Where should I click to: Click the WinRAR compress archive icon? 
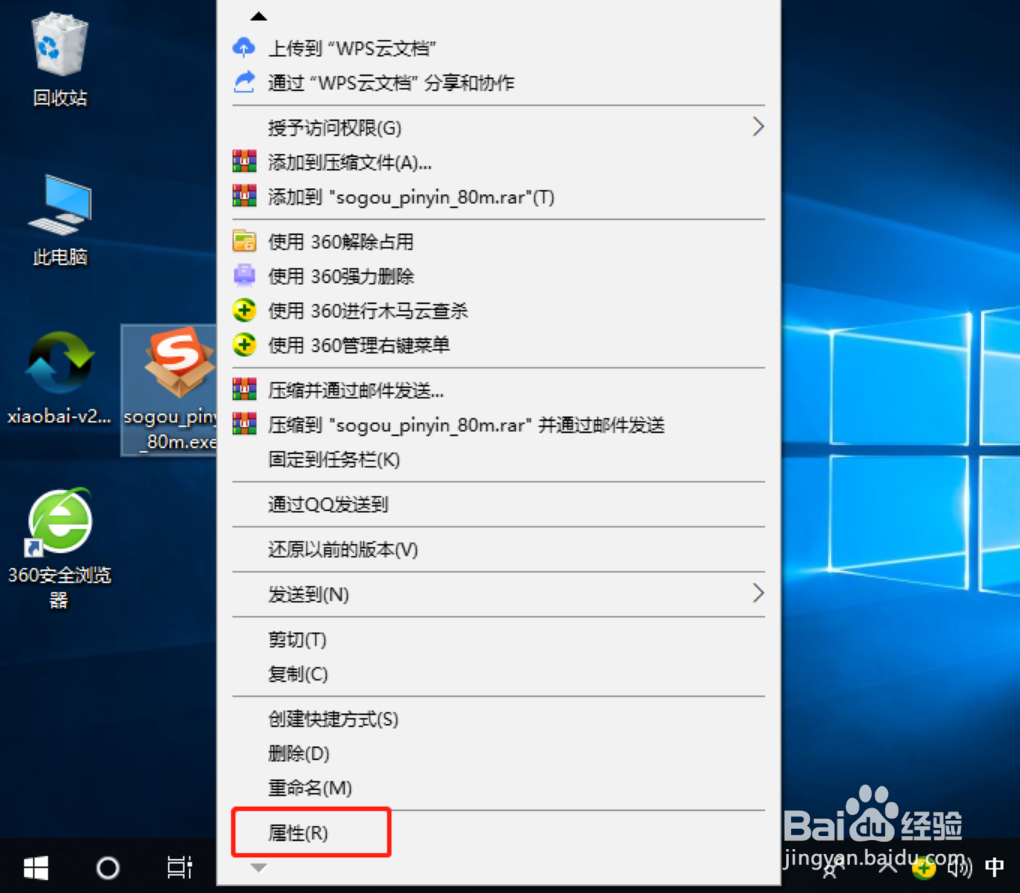tap(244, 161)
